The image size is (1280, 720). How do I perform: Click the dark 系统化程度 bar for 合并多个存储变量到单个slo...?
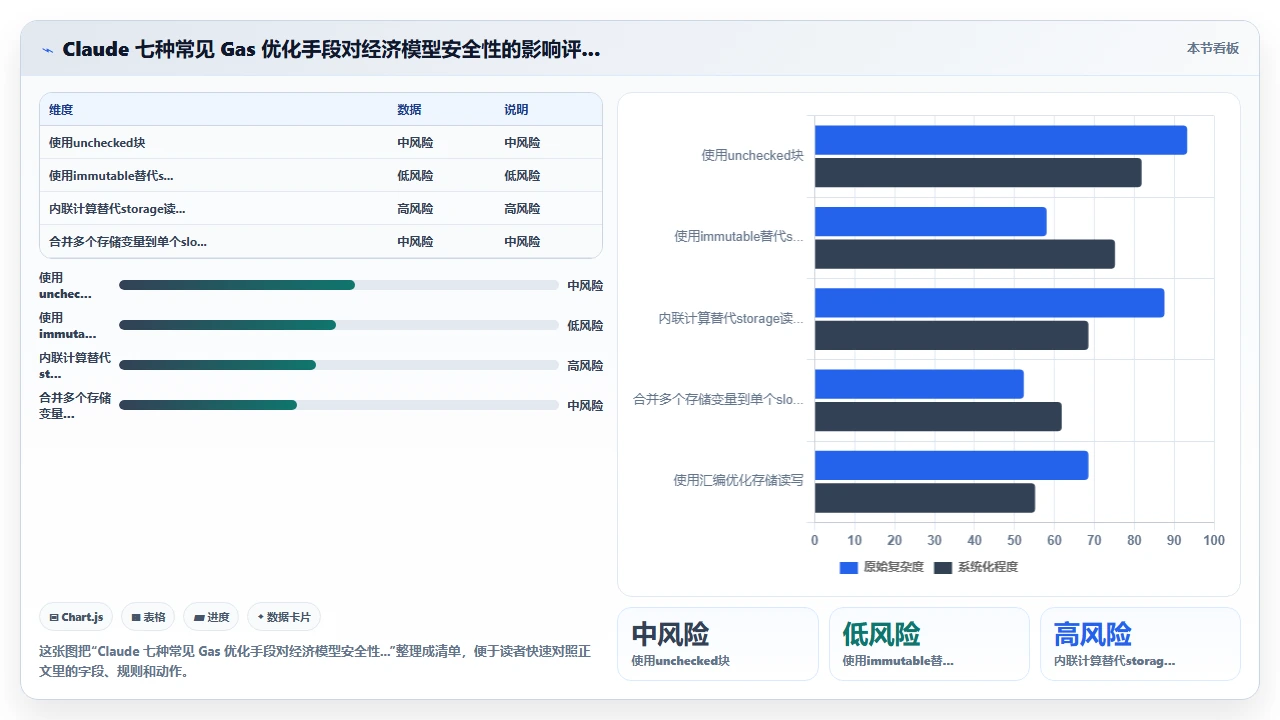tap(938, 417)
